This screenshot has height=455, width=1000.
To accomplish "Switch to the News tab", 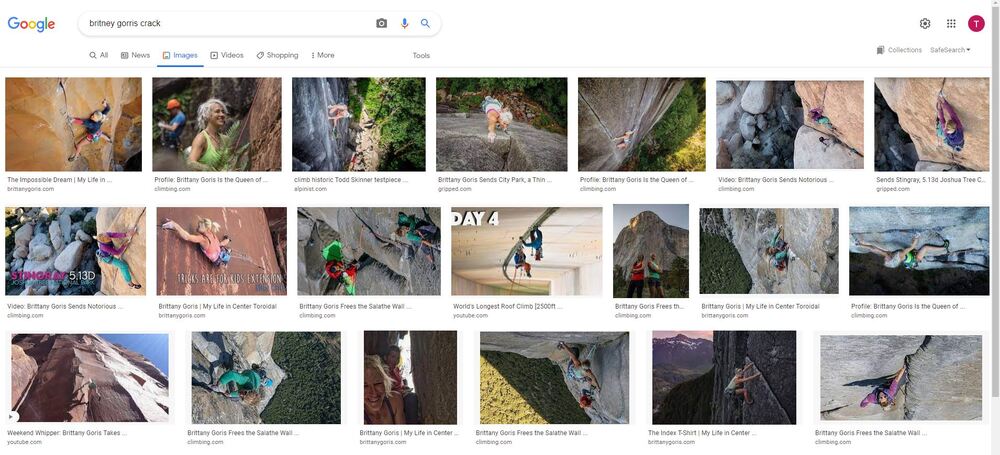I will point(135,55).
